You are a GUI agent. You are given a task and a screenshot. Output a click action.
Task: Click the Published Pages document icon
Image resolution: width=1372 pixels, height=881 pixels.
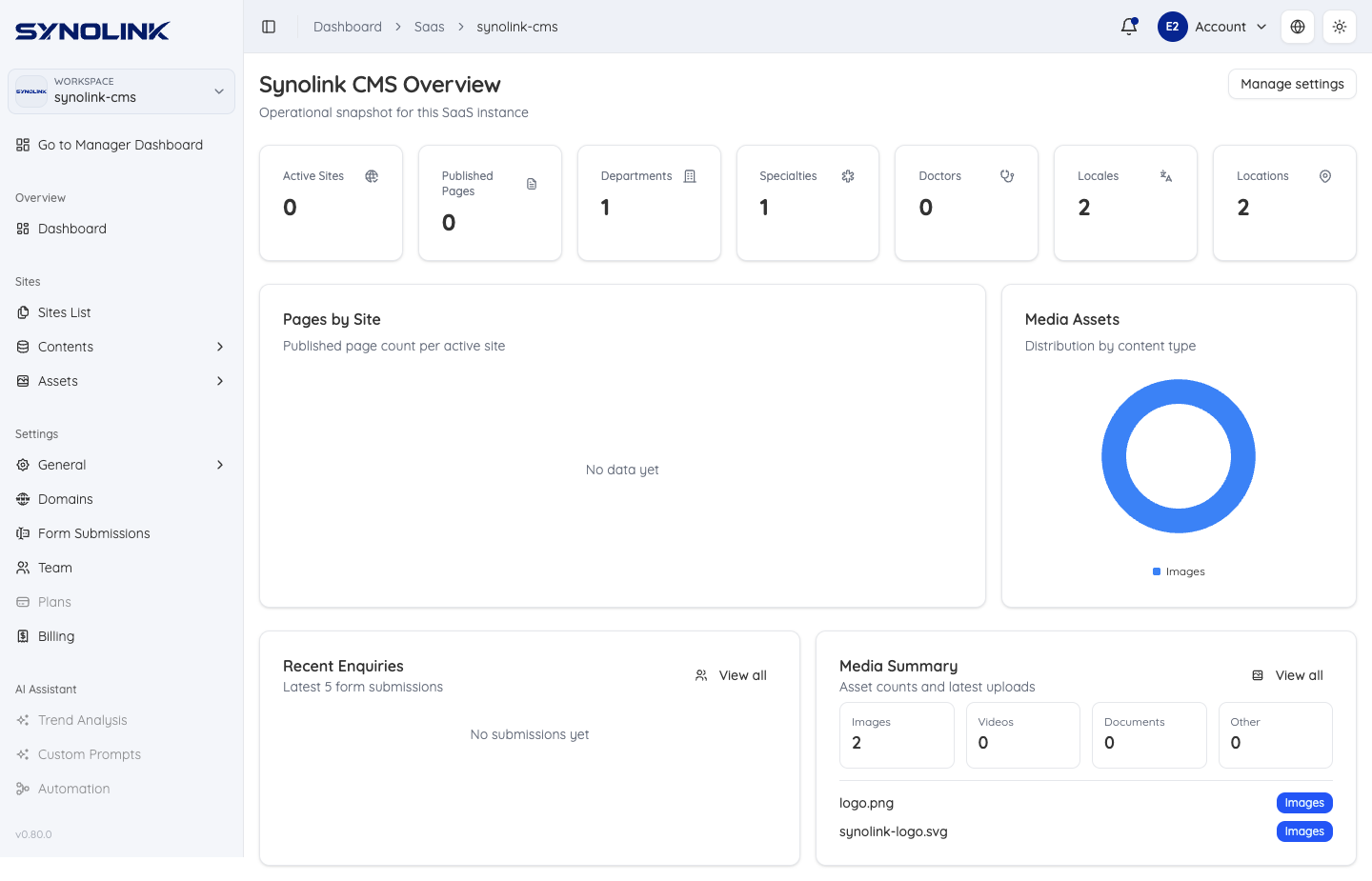[532, 184]
